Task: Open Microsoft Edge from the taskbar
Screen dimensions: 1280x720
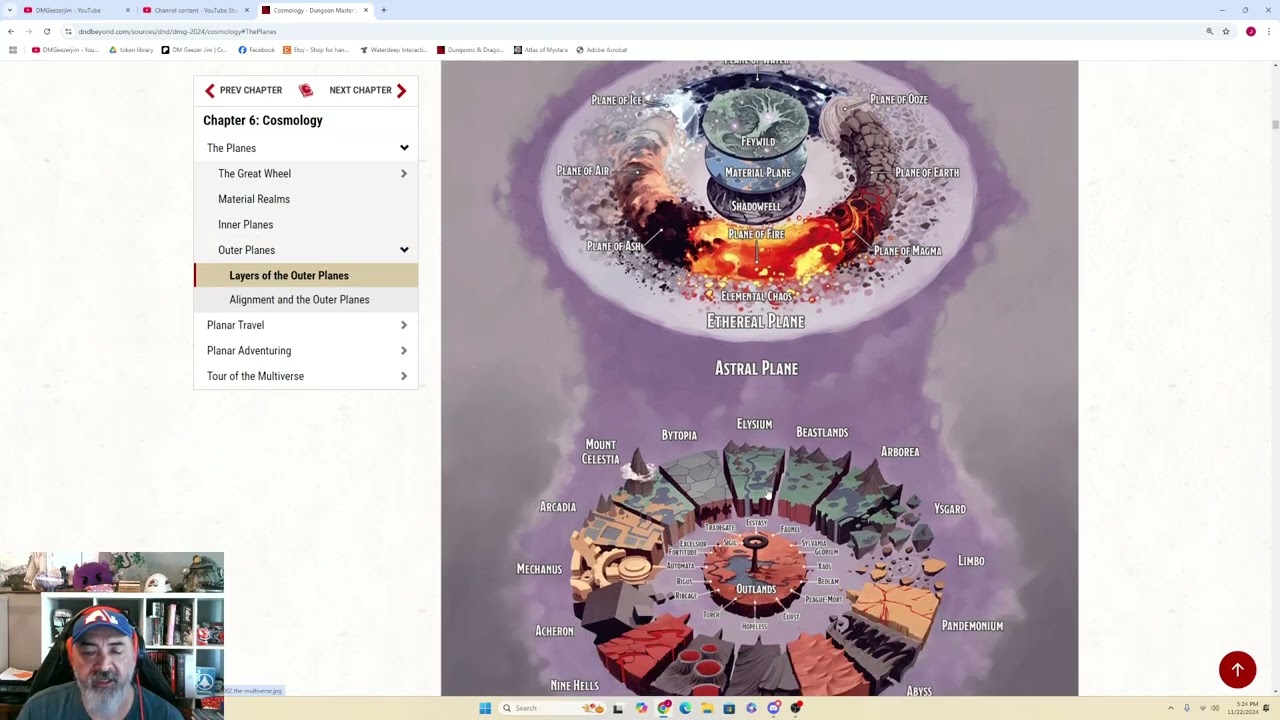Action: tap(685, 708)
